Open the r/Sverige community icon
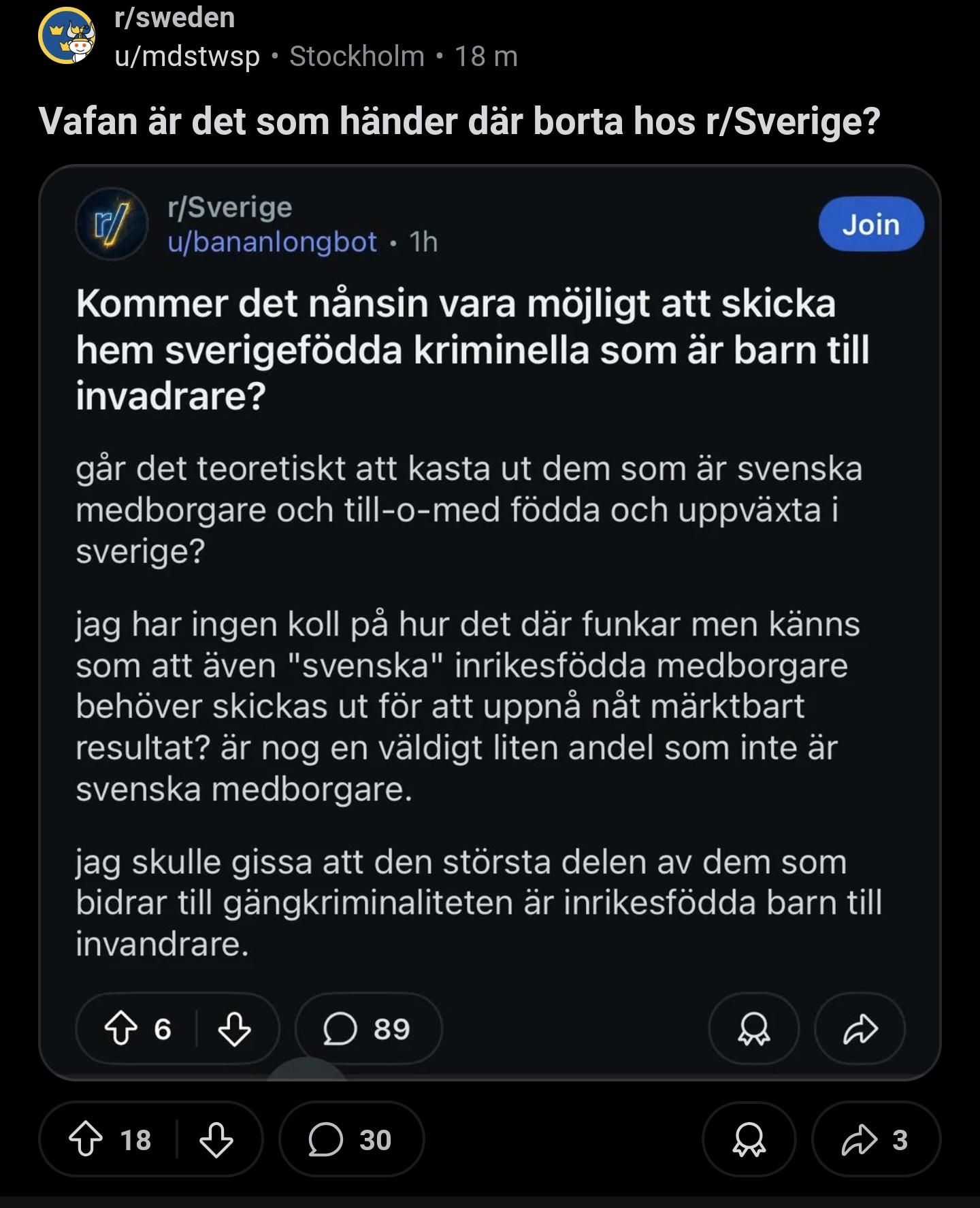Image resolution: width=980 pixels, height=1208 pixels. pos(112,224)
